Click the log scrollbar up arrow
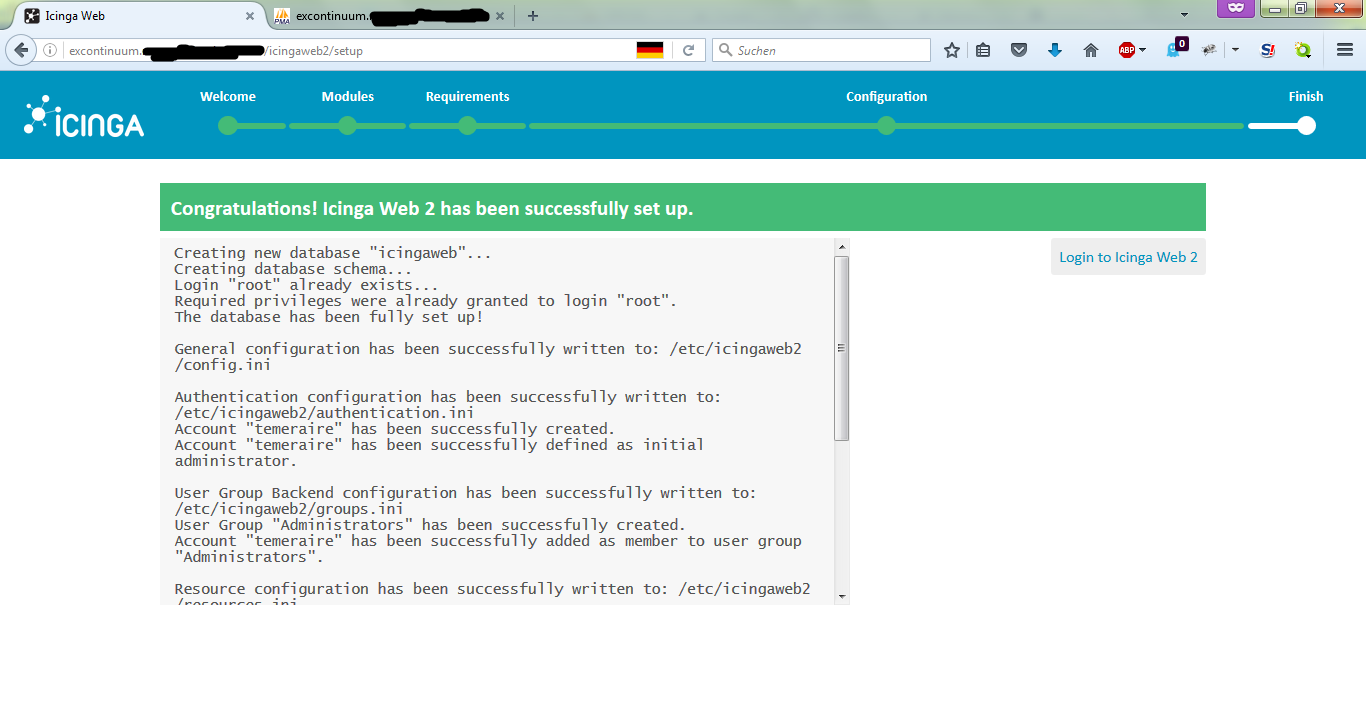 tap(841, 246)
